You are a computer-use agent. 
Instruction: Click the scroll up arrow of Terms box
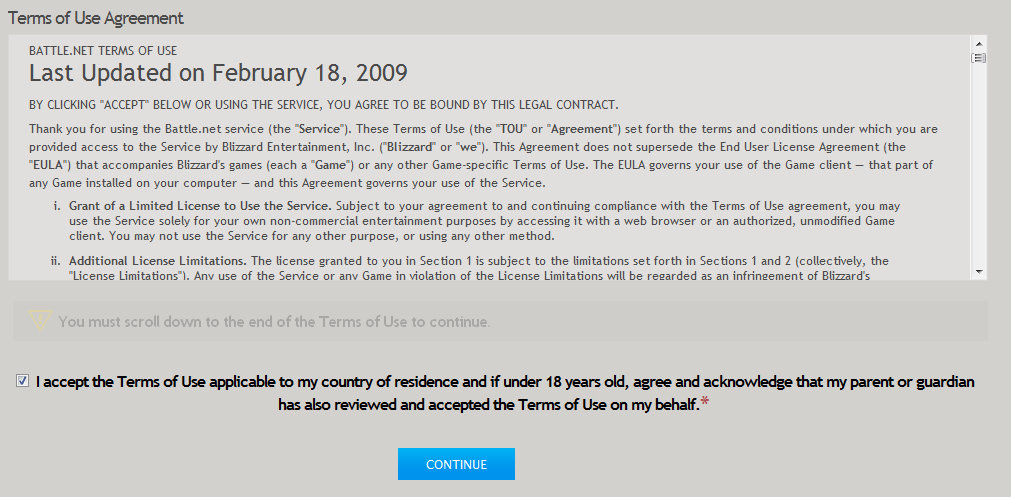[x=979, y=44]
